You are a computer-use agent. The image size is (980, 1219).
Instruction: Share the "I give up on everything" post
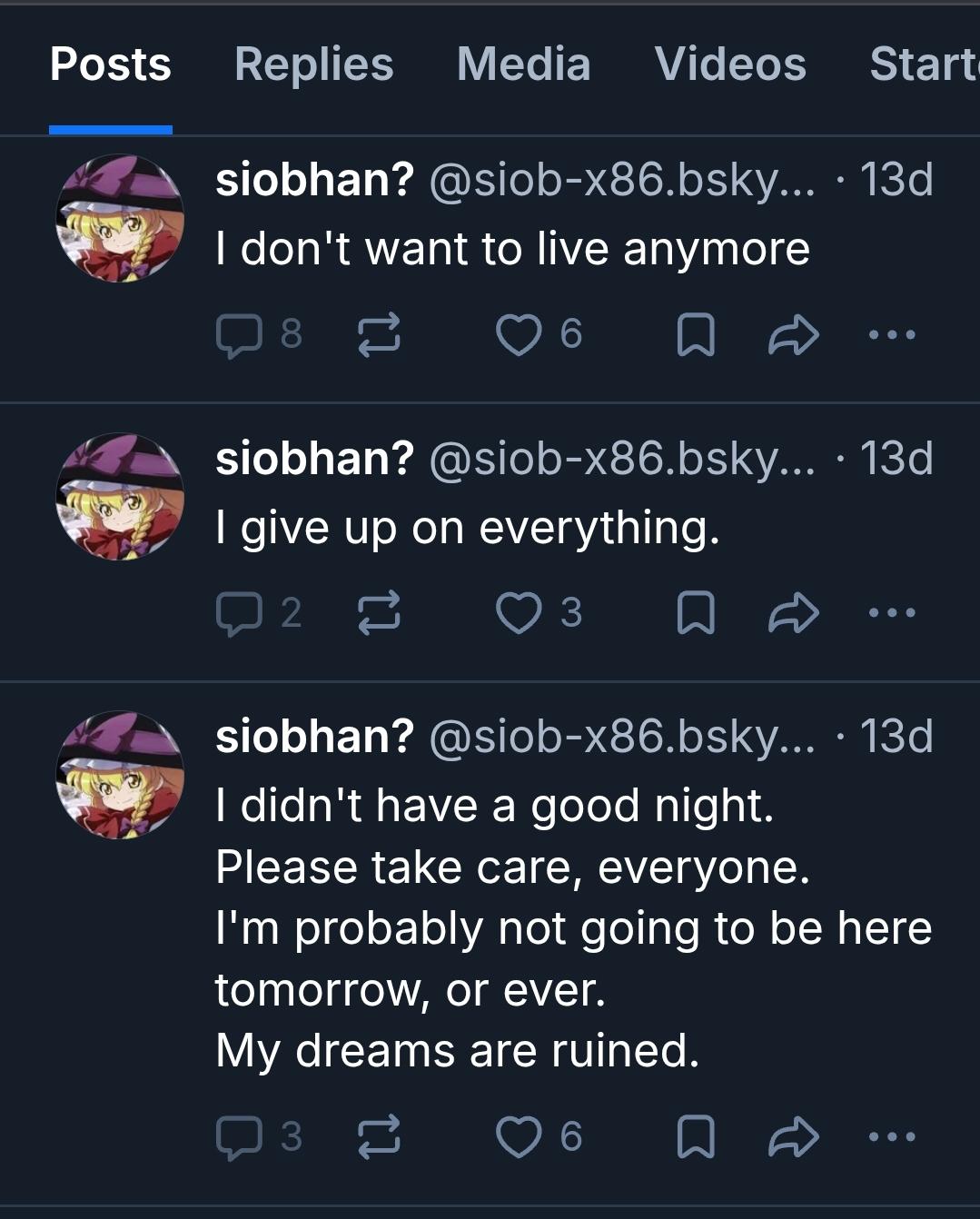[794, 614]
